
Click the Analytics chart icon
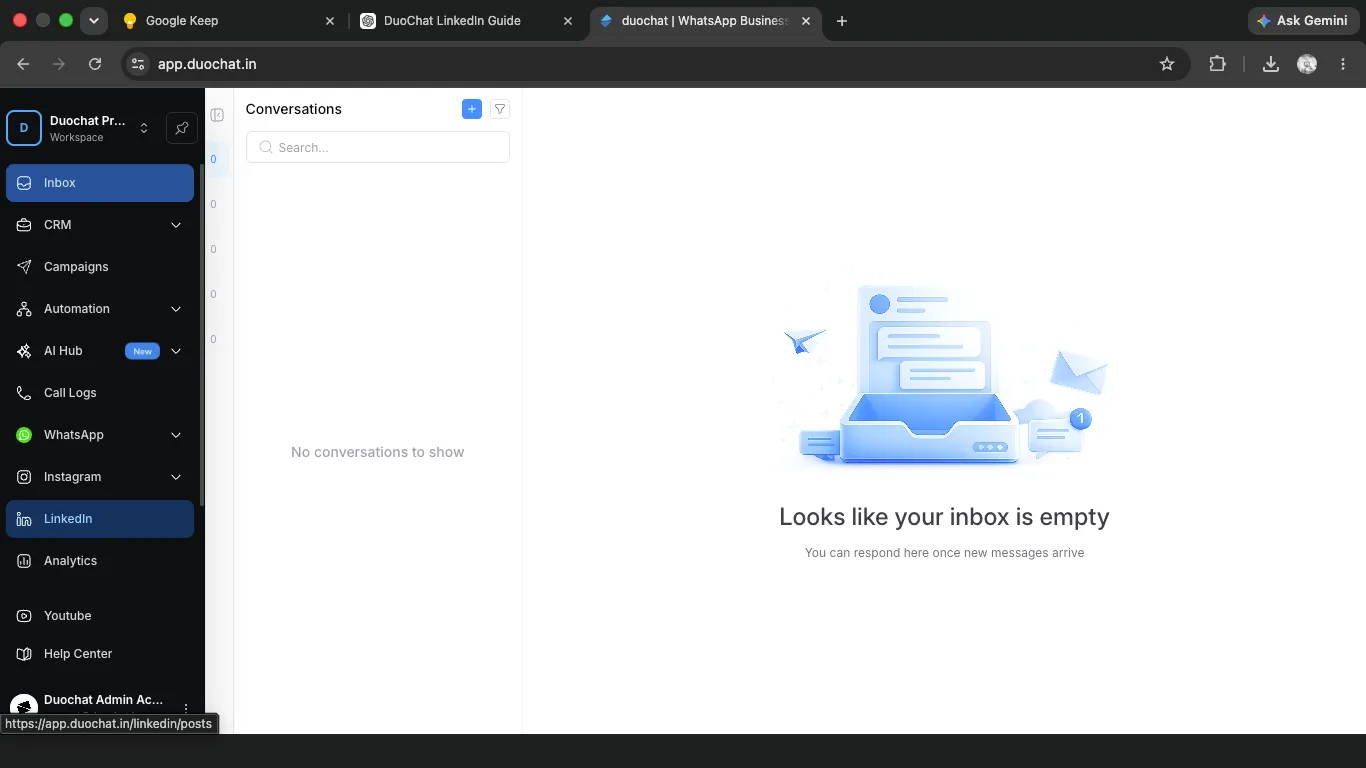(24, 561)
